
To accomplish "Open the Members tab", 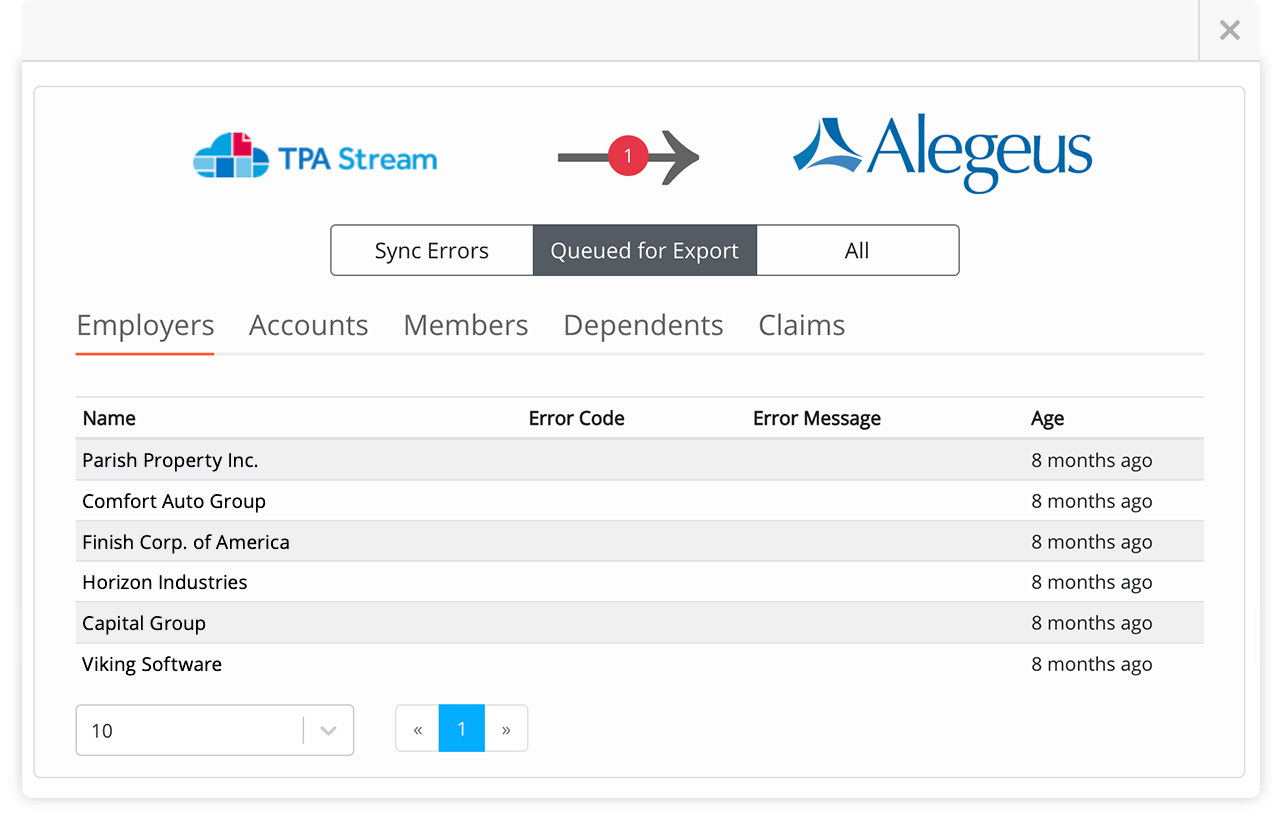I will [466, 325].
